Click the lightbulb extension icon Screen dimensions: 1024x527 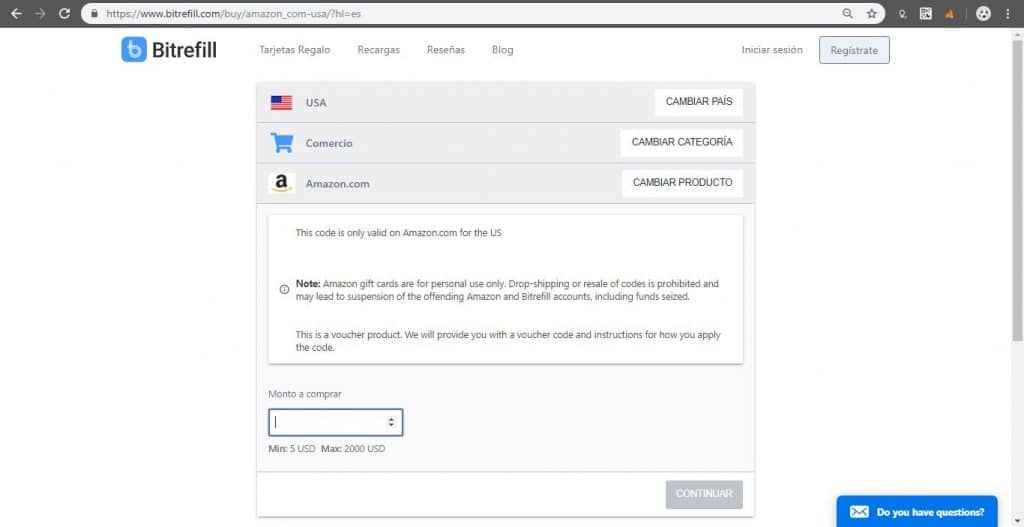[903, 13]
